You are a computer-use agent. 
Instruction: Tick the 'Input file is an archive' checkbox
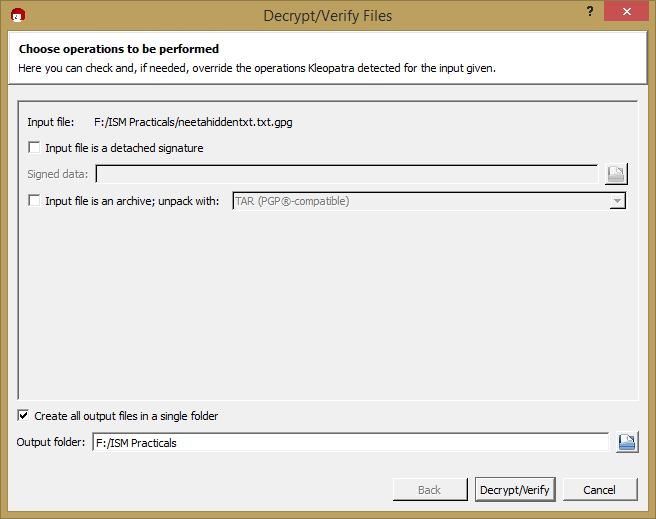[x=35, y=201]
